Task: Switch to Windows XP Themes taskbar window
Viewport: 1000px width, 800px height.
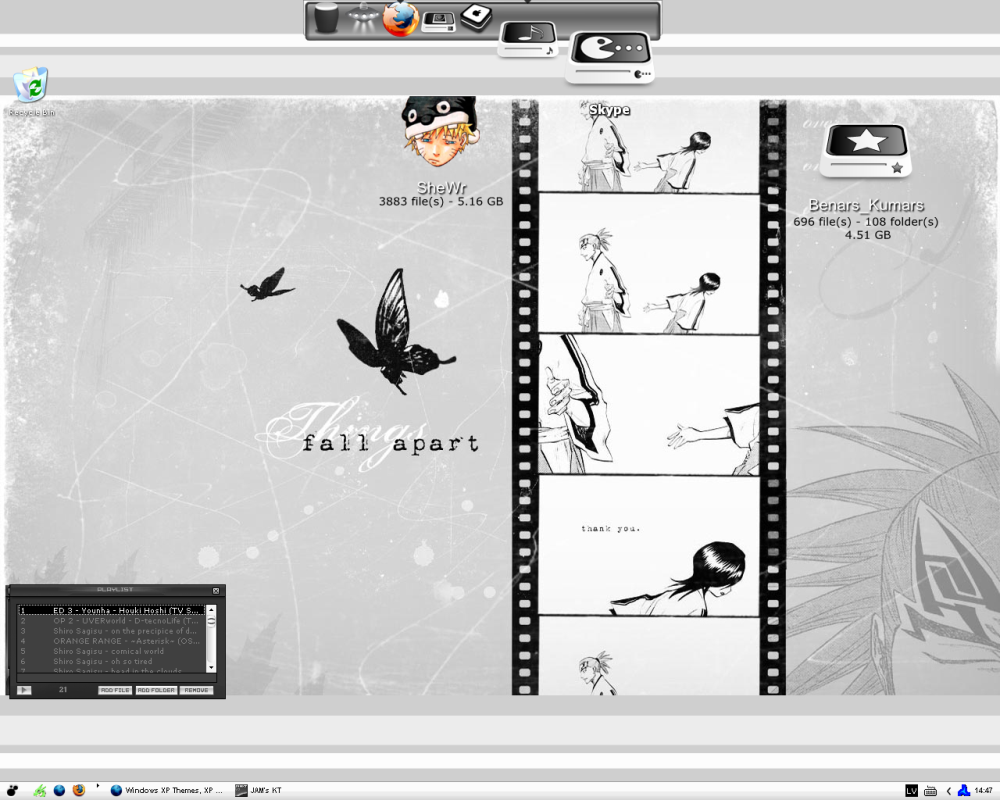Action: click(166, 790)
